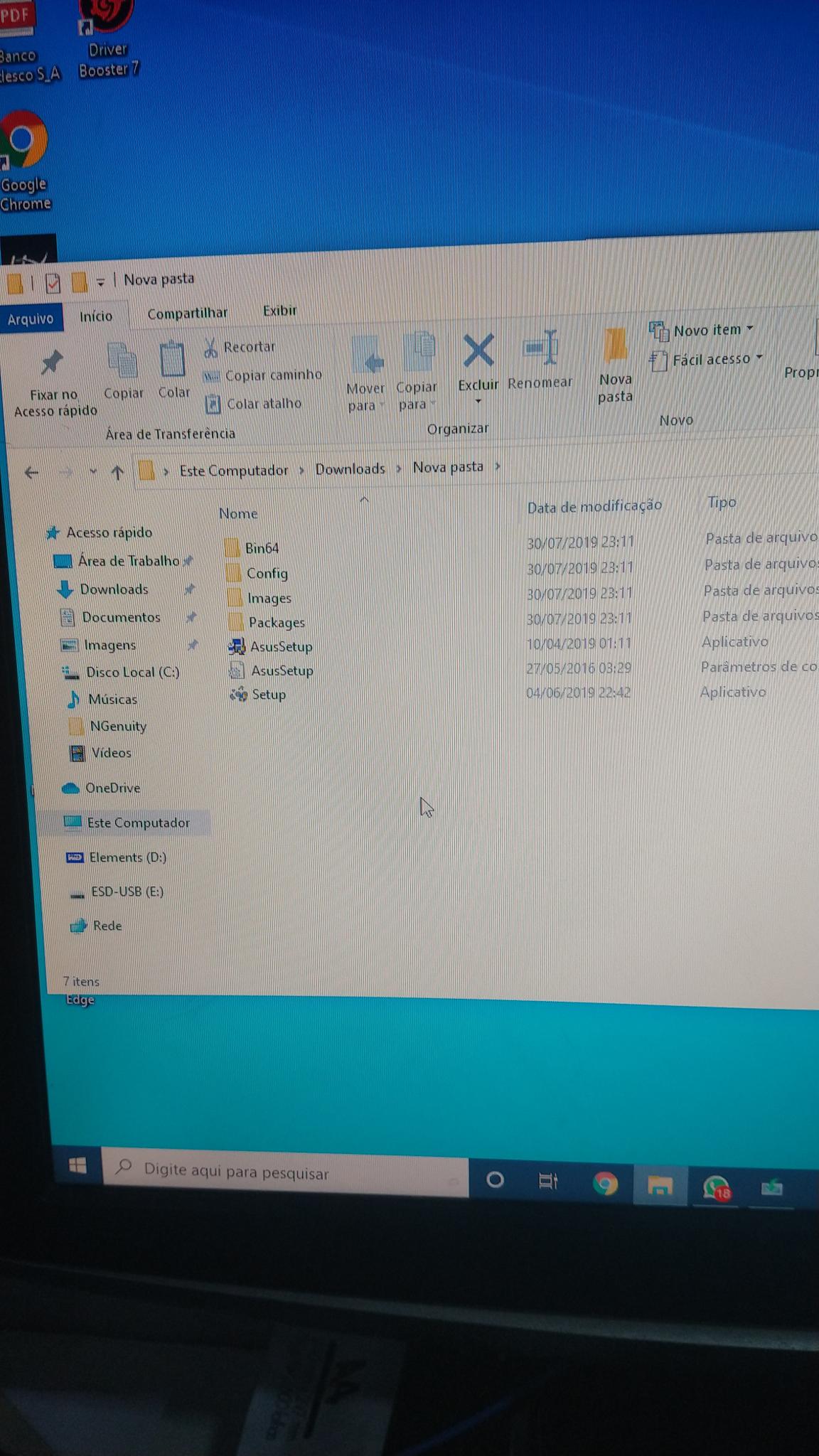Open Disco Local (C:) in sidebar

click(121, 672)
